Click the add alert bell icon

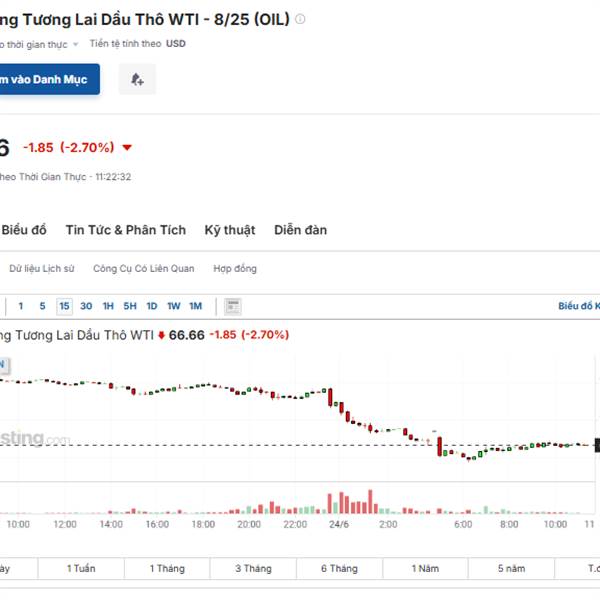pyautogui.click(x=137, y=79)
